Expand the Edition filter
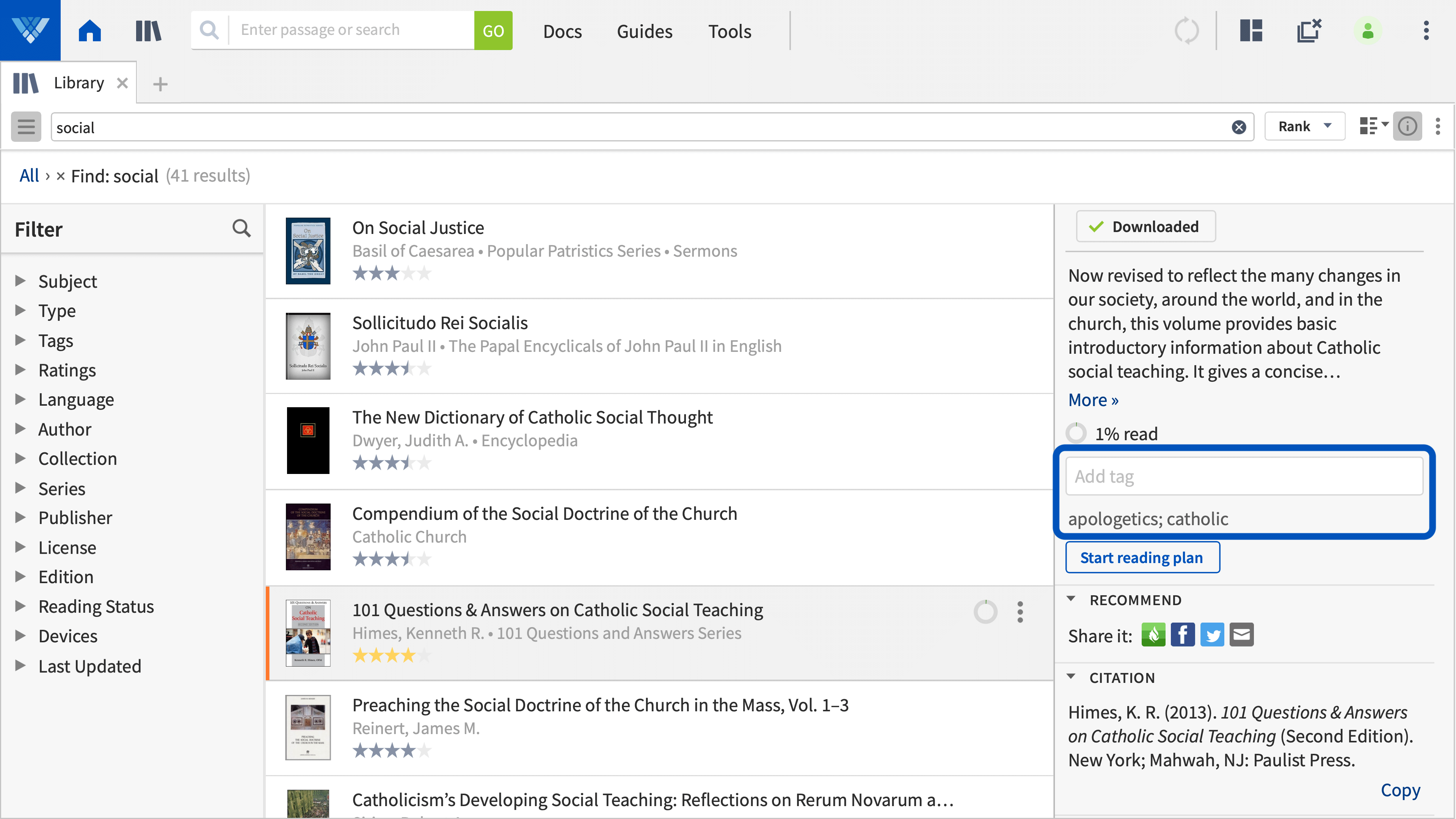The height and width of the screenshot is (819, 1456). click(x=20, y=576)
